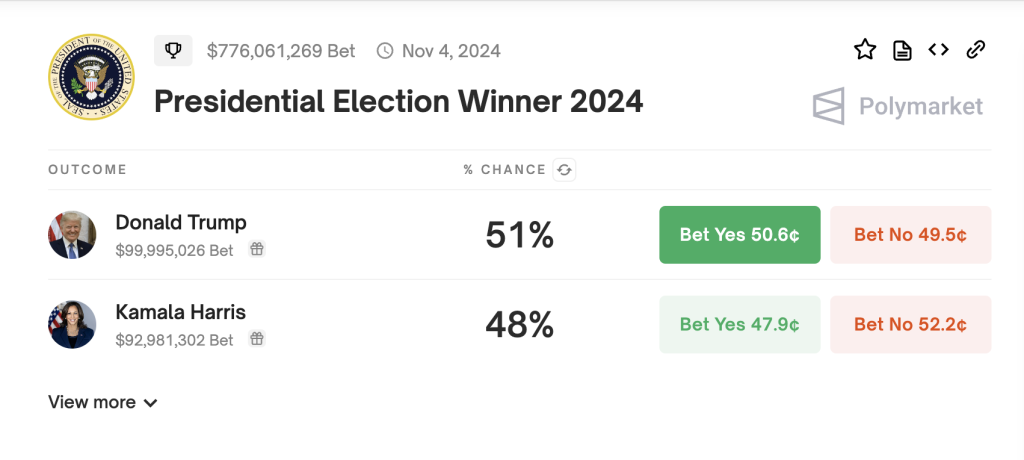This screenshot has width=1024, height=460.
Task: Click the clock icon near date
Action: (x=385, y=50)
